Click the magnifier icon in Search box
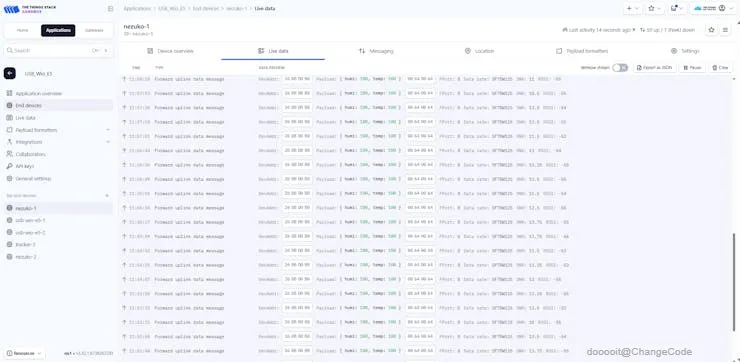Screen dimensions: 740x362 point(9,51)
